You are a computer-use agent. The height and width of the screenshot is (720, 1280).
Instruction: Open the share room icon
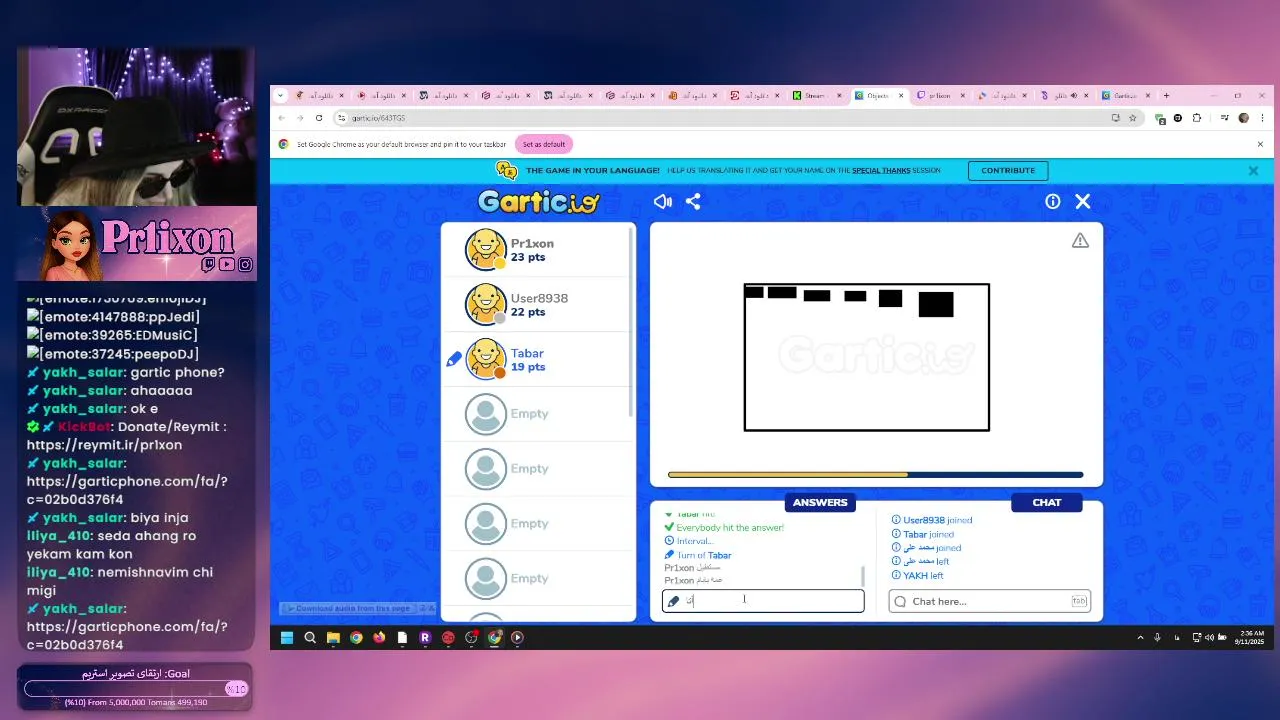(693, 202)
